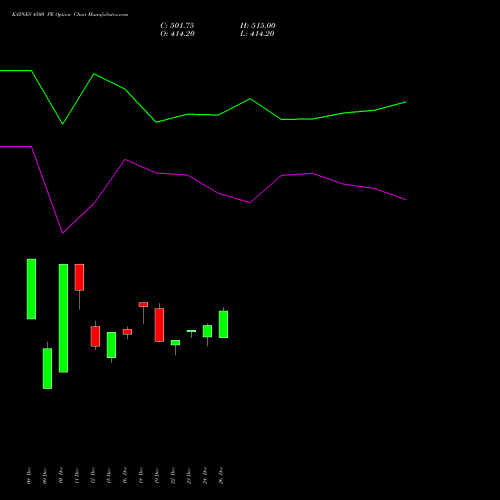Click the 15 Dec date label
Viewport: 500px width, 500px height.
(109, 476)
